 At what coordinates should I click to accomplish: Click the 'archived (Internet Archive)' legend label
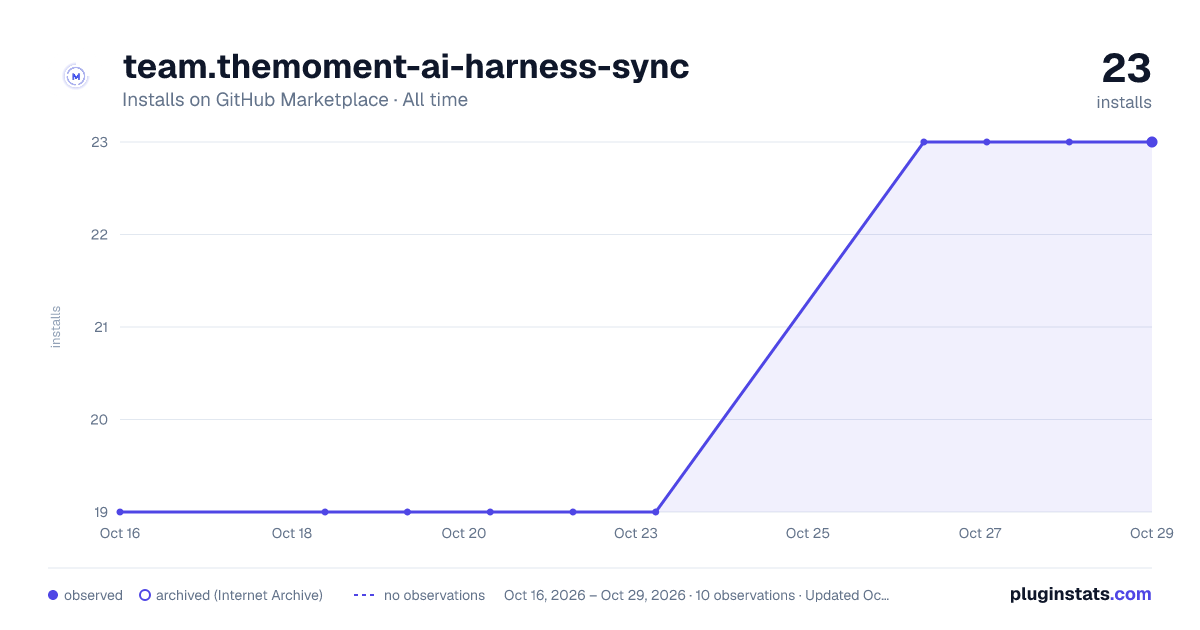(239, 595)
